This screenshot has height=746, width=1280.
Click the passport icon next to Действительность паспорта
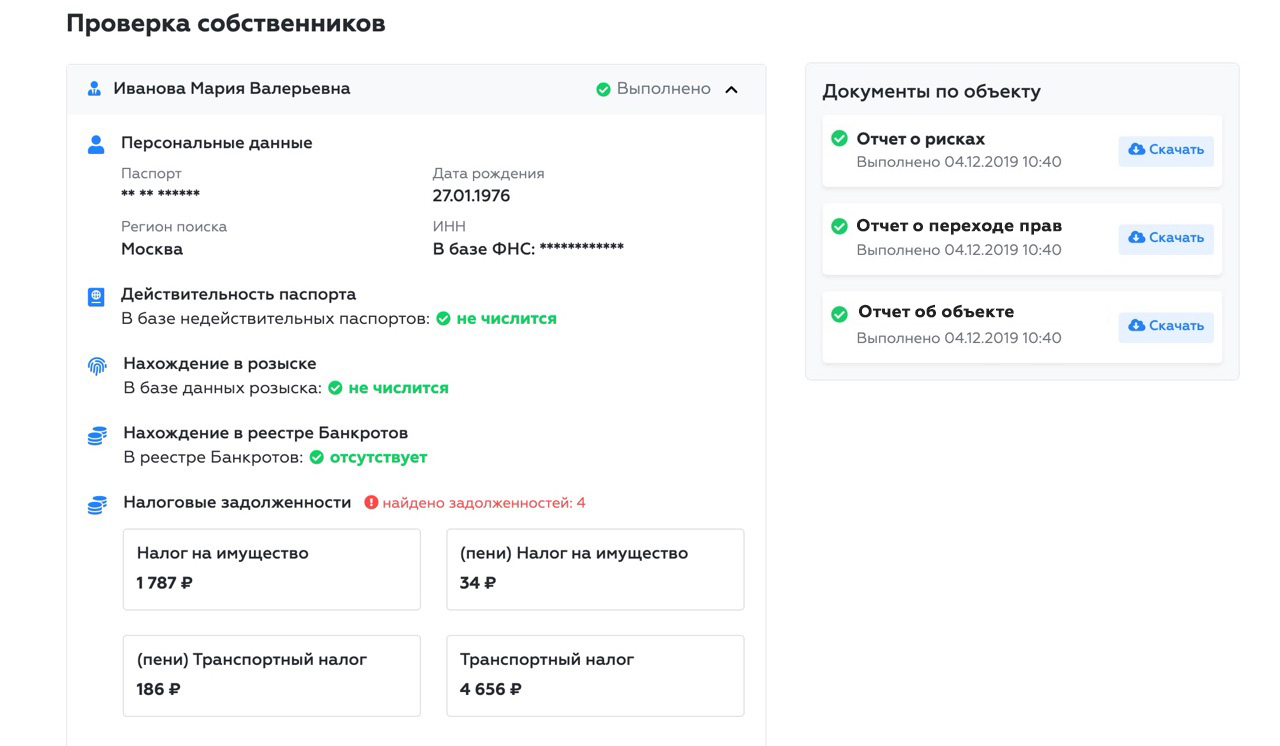96,297
